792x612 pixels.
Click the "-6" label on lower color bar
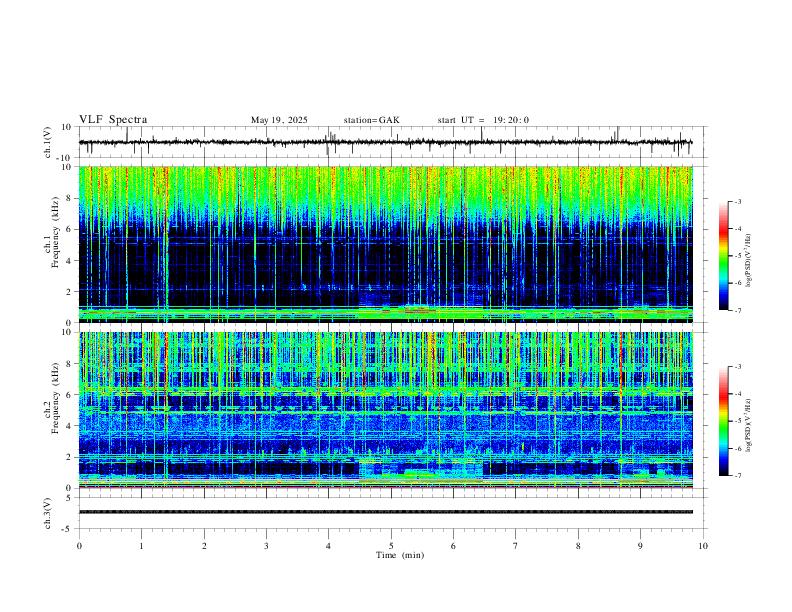pos(737,448)
